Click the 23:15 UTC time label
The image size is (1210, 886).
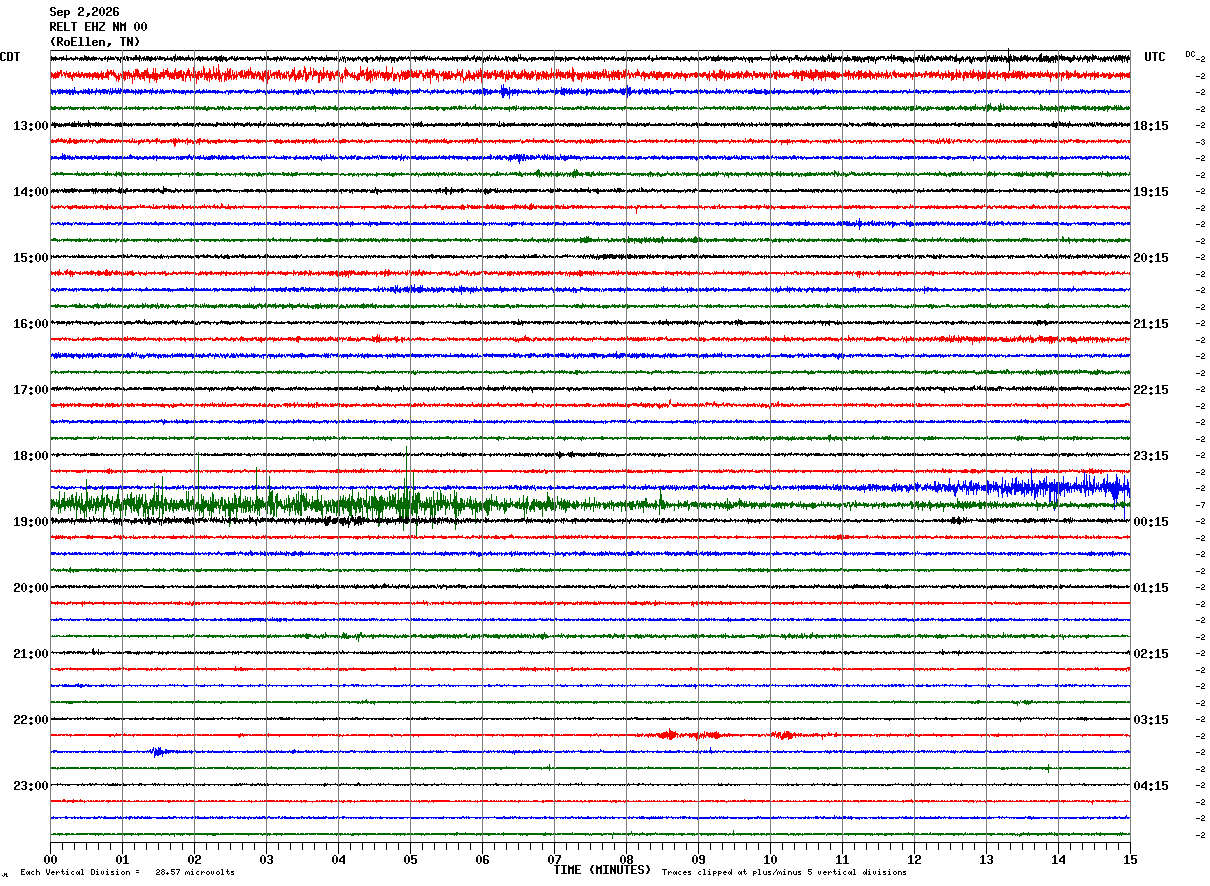1151,456
